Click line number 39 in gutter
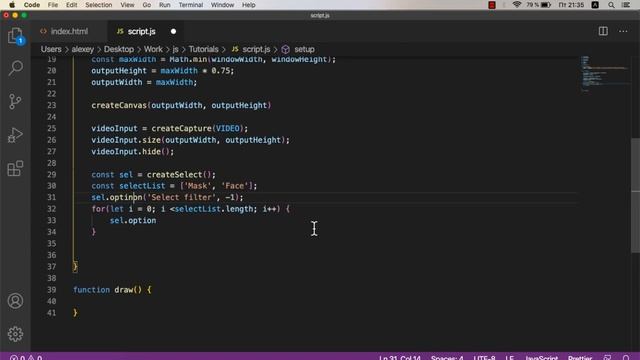 click(x=51, y=290)
